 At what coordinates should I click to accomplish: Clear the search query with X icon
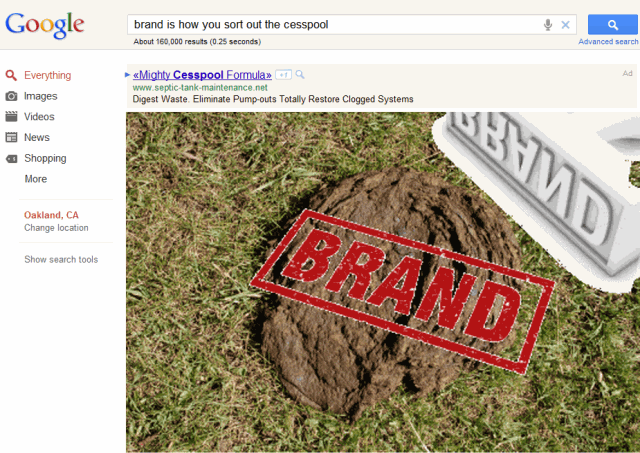[x=565, y=25]
